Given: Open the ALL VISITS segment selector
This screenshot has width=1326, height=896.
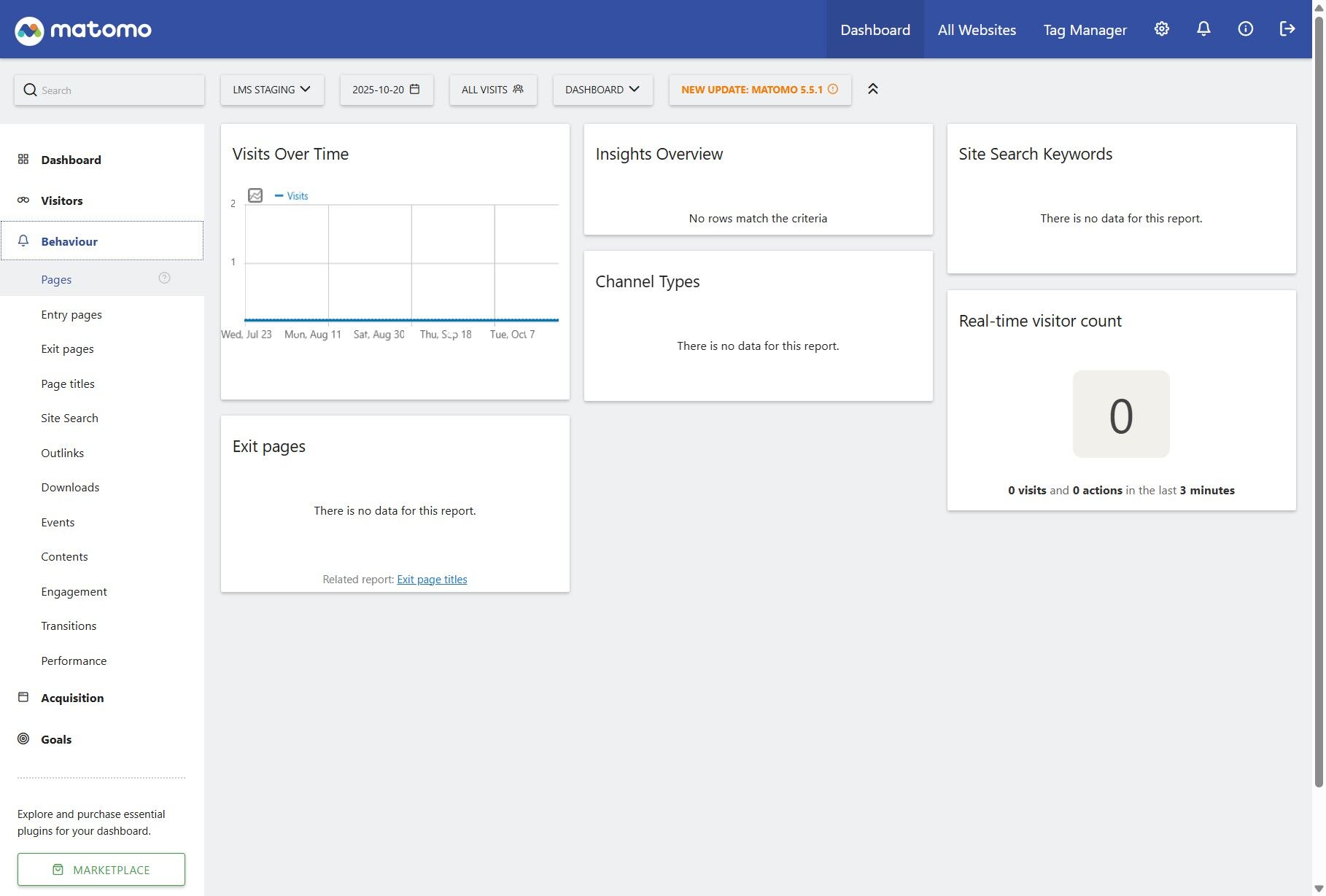Looking at the screenshot, I should click(493, 90).
